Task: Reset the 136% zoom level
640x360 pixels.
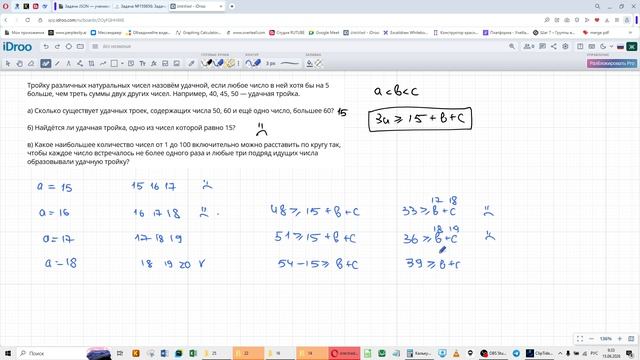Action: tap(605, 339)
